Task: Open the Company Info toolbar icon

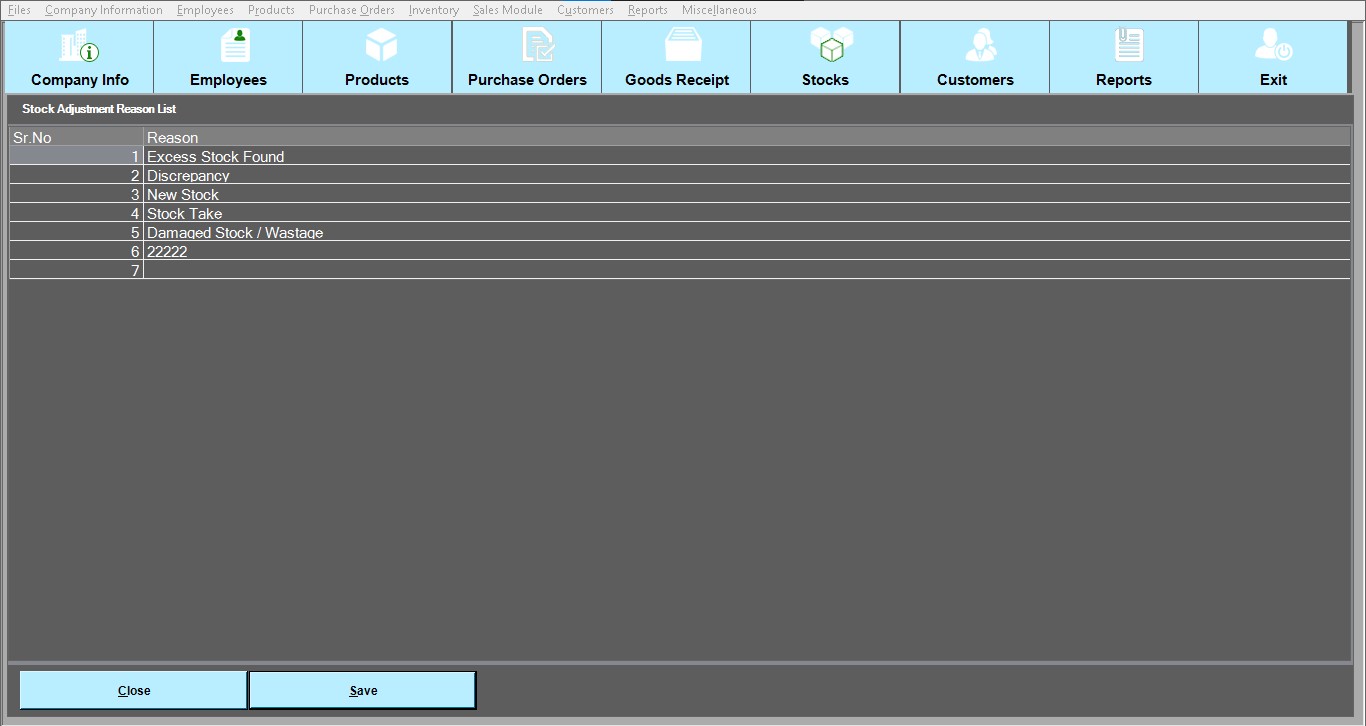Action: pyautogui.click(x=80, y=47)
